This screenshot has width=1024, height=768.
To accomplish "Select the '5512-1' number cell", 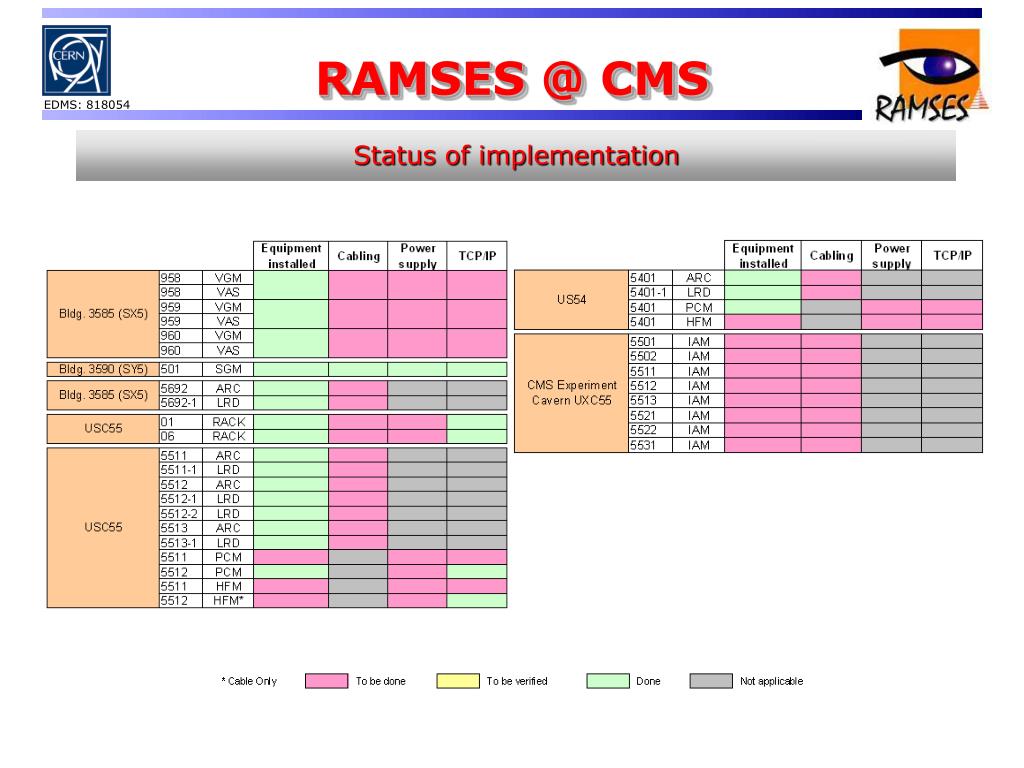I will [181, 499].
